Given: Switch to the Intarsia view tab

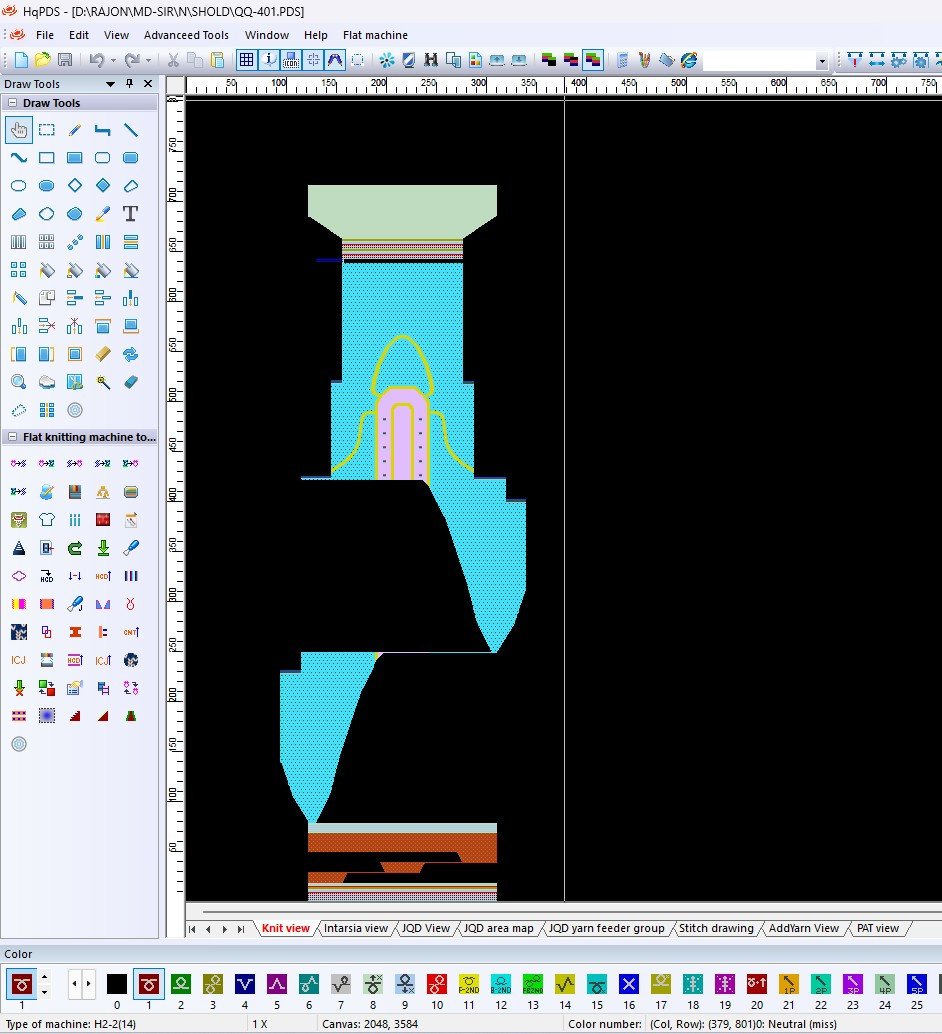Looking at the screenshot, I should point(355,928).
